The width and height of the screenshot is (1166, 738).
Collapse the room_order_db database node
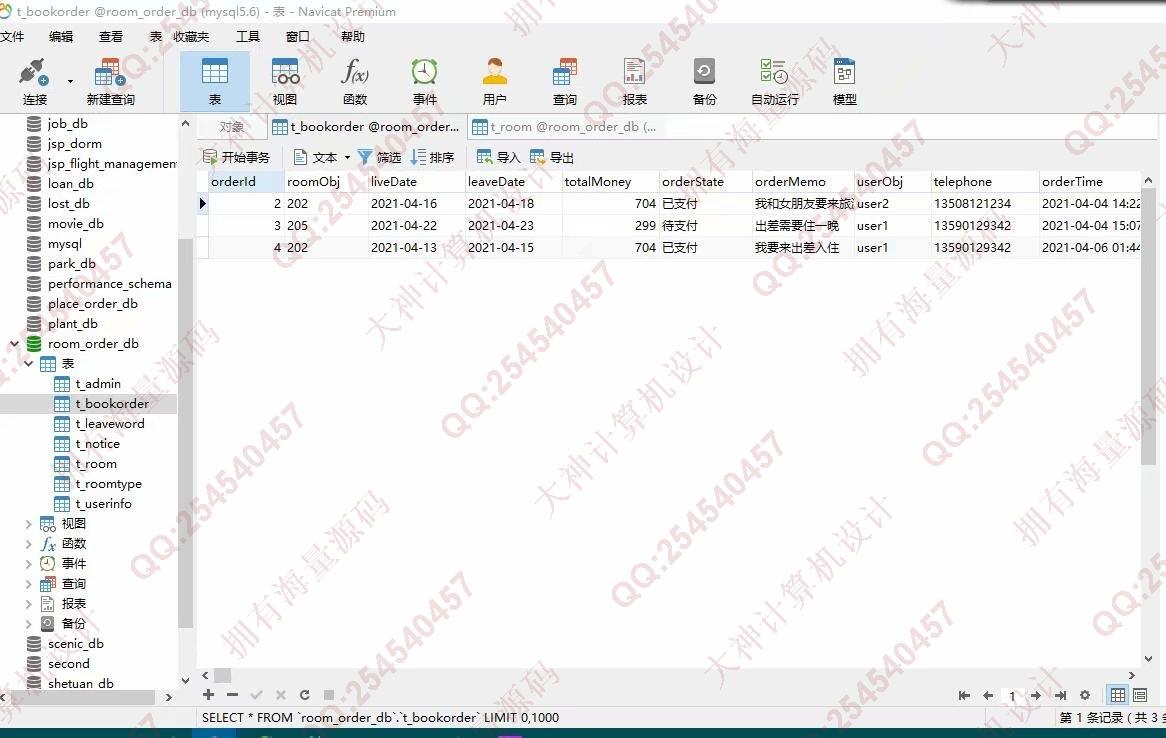coord(14,343)
